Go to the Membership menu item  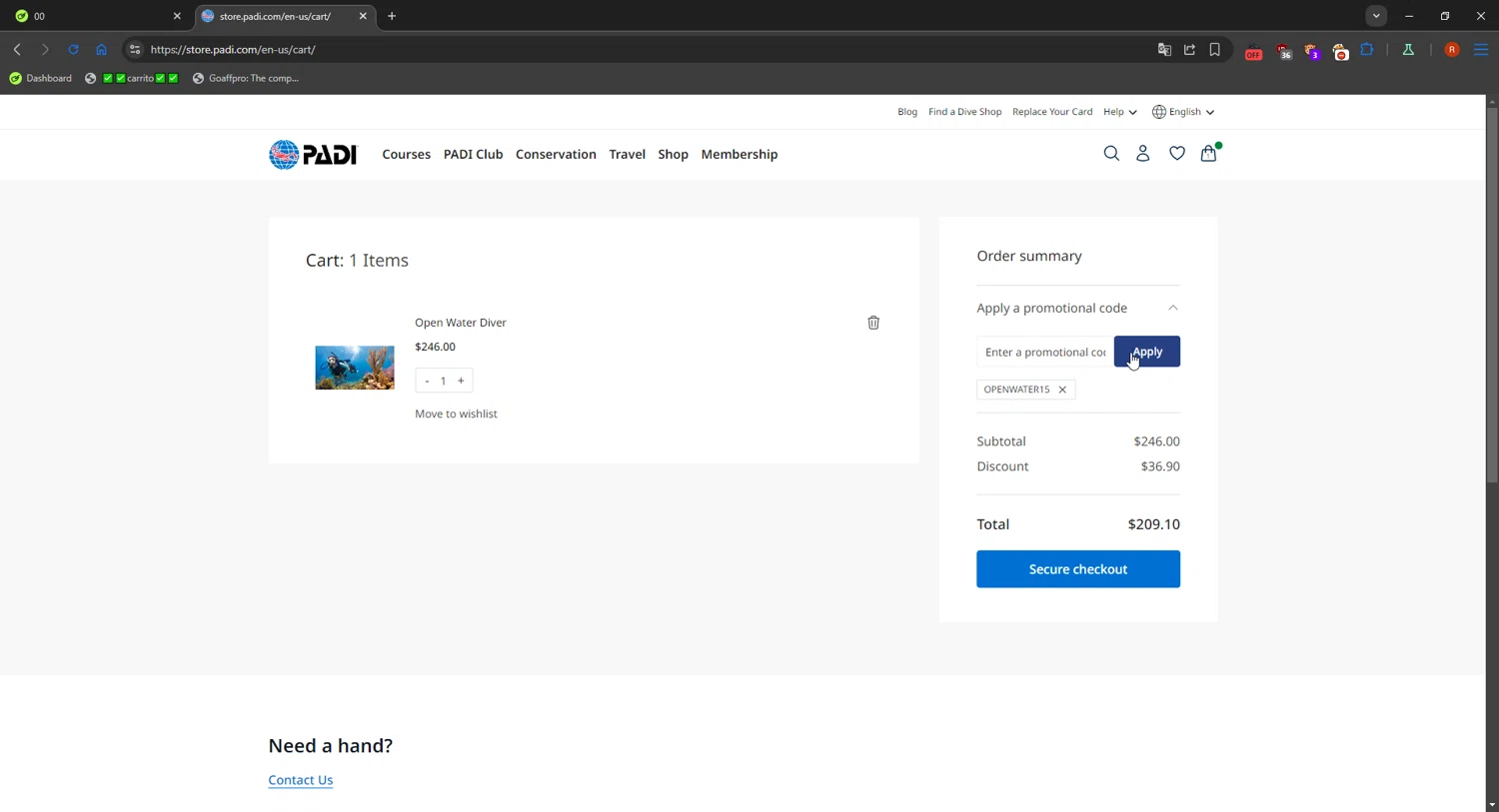(739, 155)
